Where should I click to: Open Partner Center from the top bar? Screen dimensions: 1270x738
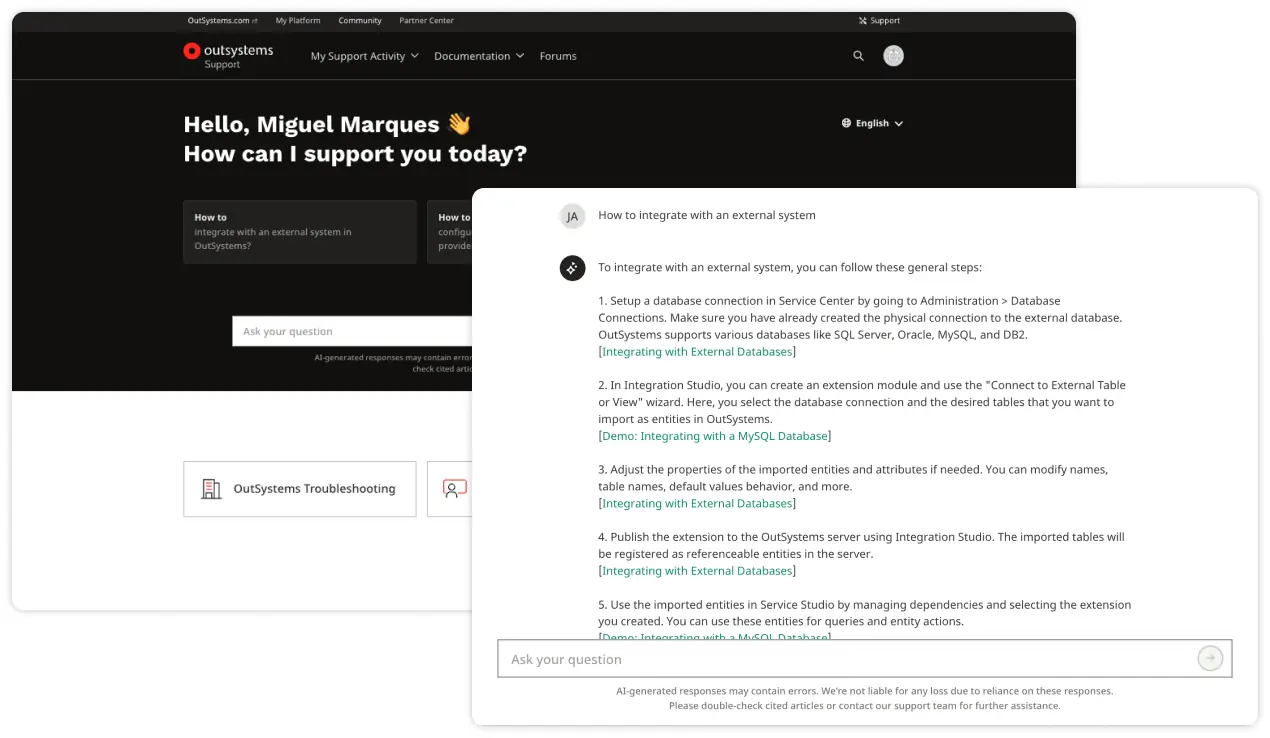(426, 20)
